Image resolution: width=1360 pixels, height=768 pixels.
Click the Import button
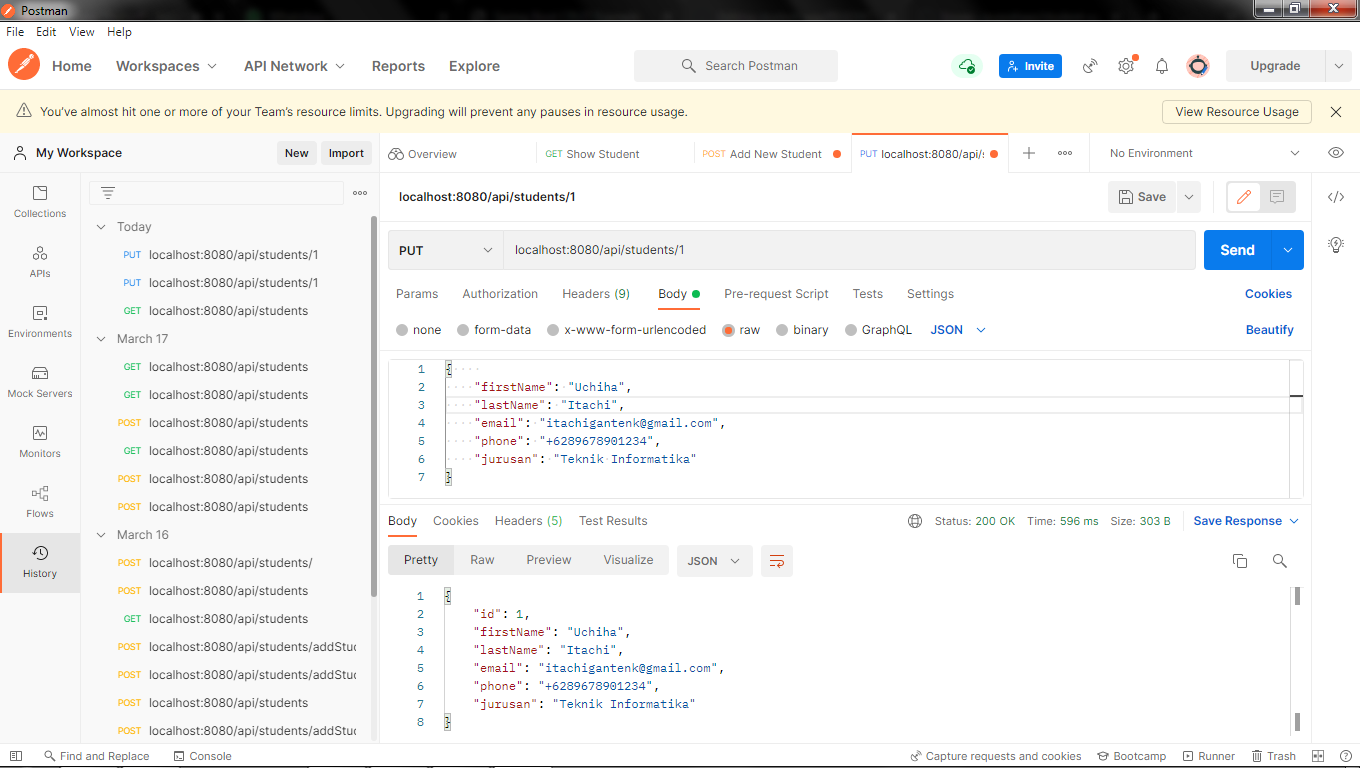346,153
